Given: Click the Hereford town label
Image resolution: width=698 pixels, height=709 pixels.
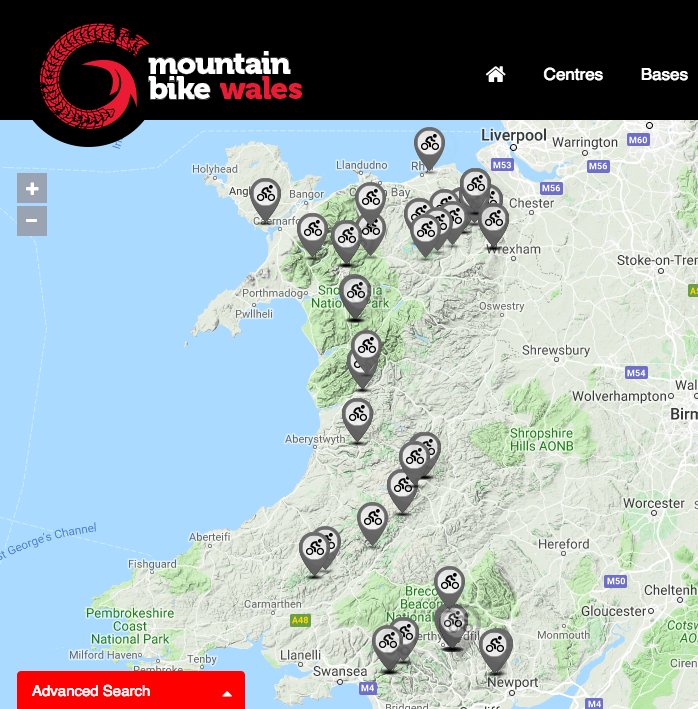Looking at the screenshot, I should point(563,544).
